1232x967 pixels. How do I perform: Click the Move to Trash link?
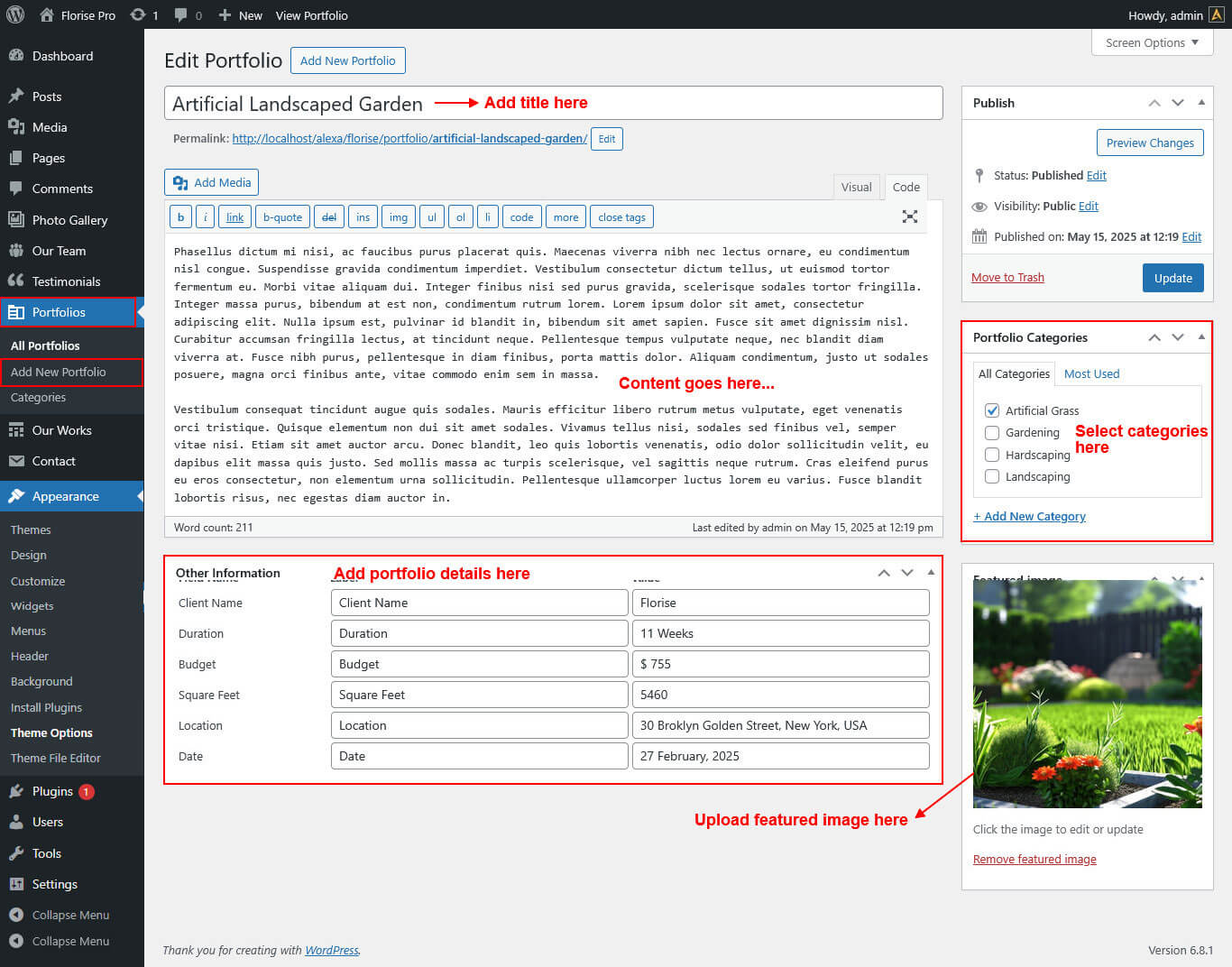(1007, 277)
